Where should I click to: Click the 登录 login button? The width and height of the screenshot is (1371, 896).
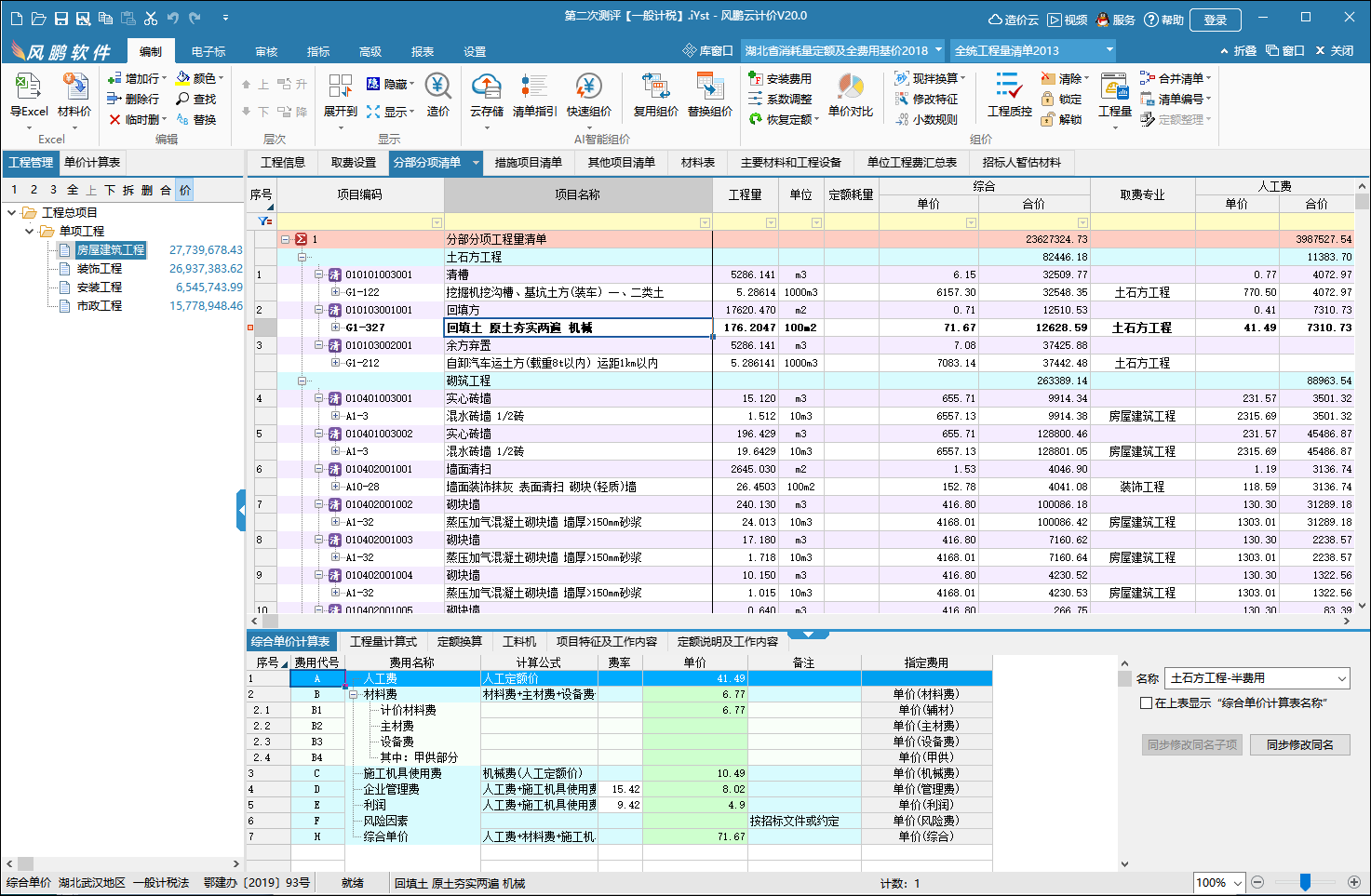(x=1215, y=20)
